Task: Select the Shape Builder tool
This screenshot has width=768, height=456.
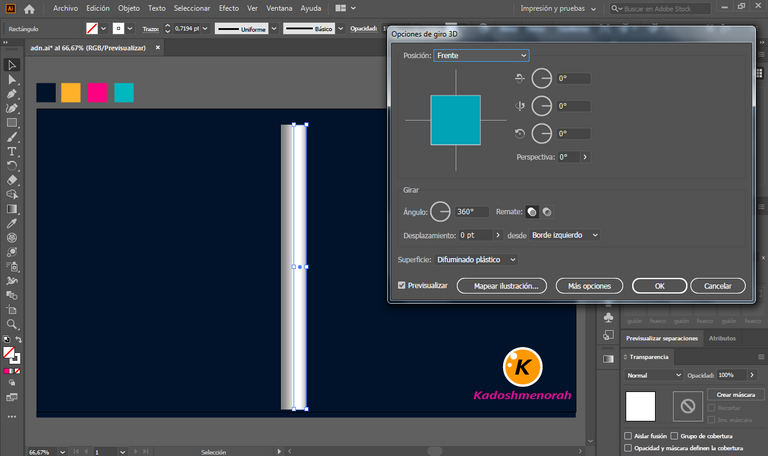Action: point(12,194)
